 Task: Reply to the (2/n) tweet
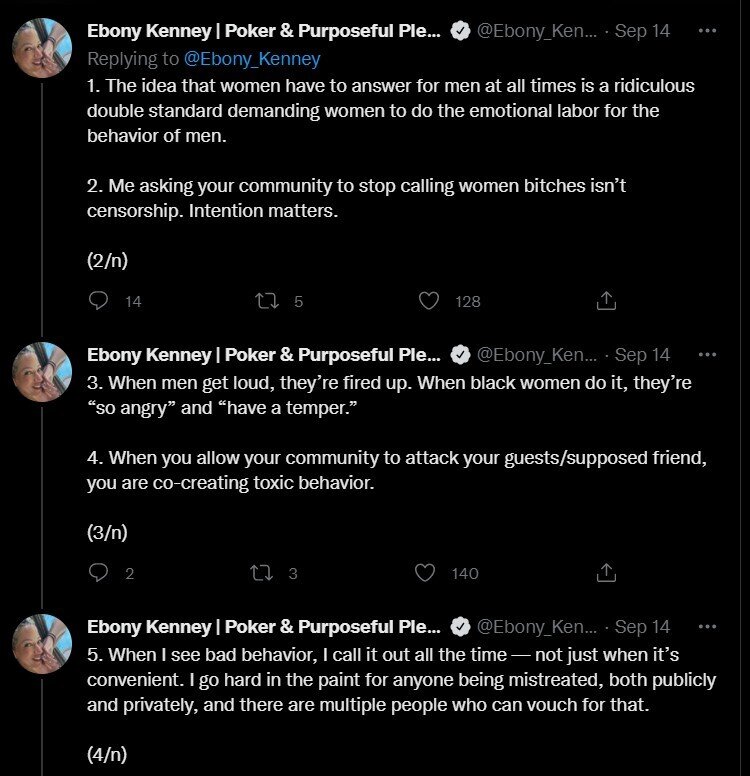click(98, 301)
